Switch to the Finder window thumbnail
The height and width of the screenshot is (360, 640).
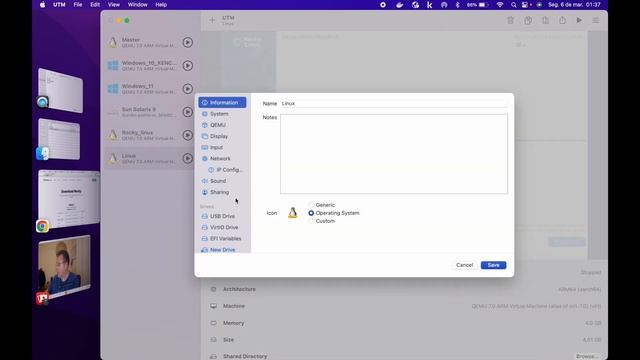[60, 139]
